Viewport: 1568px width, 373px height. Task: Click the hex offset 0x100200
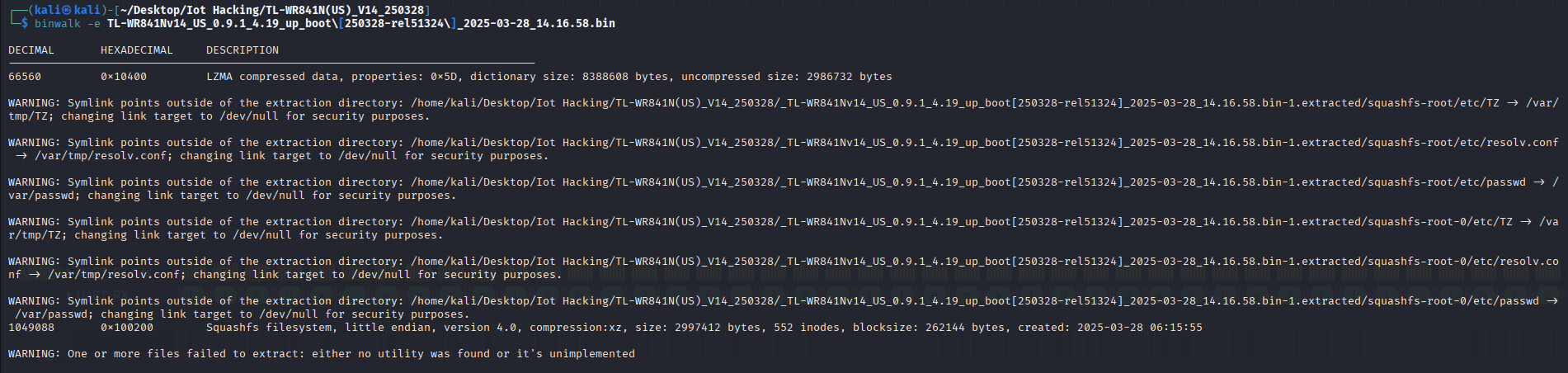[x=127, y=328]
